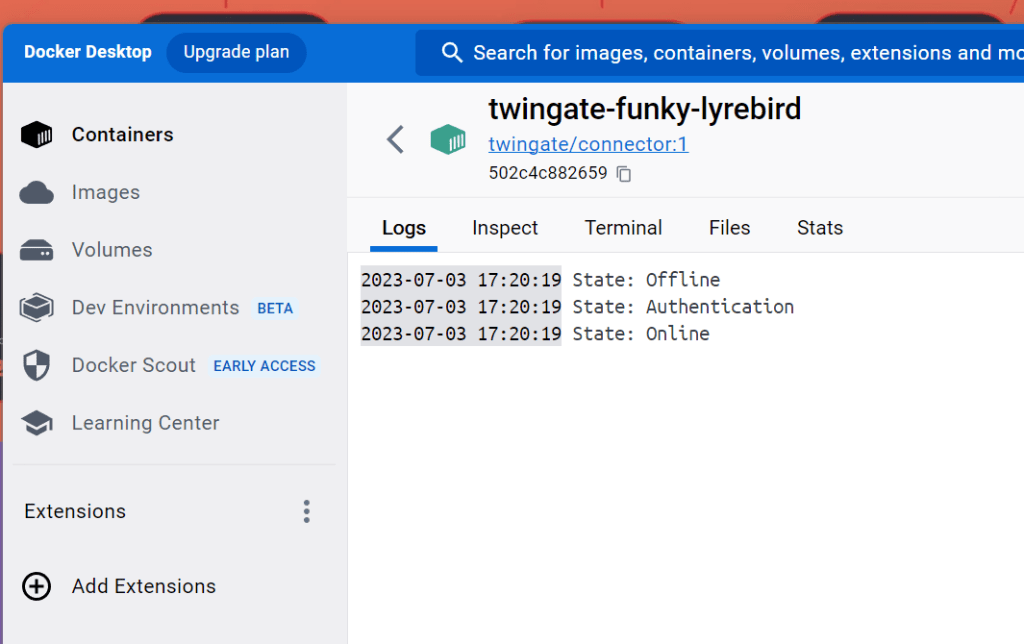This screenshot has height=644, width=1024.
Task: Click the Docker Desktop title
Action: coord(88,52)
